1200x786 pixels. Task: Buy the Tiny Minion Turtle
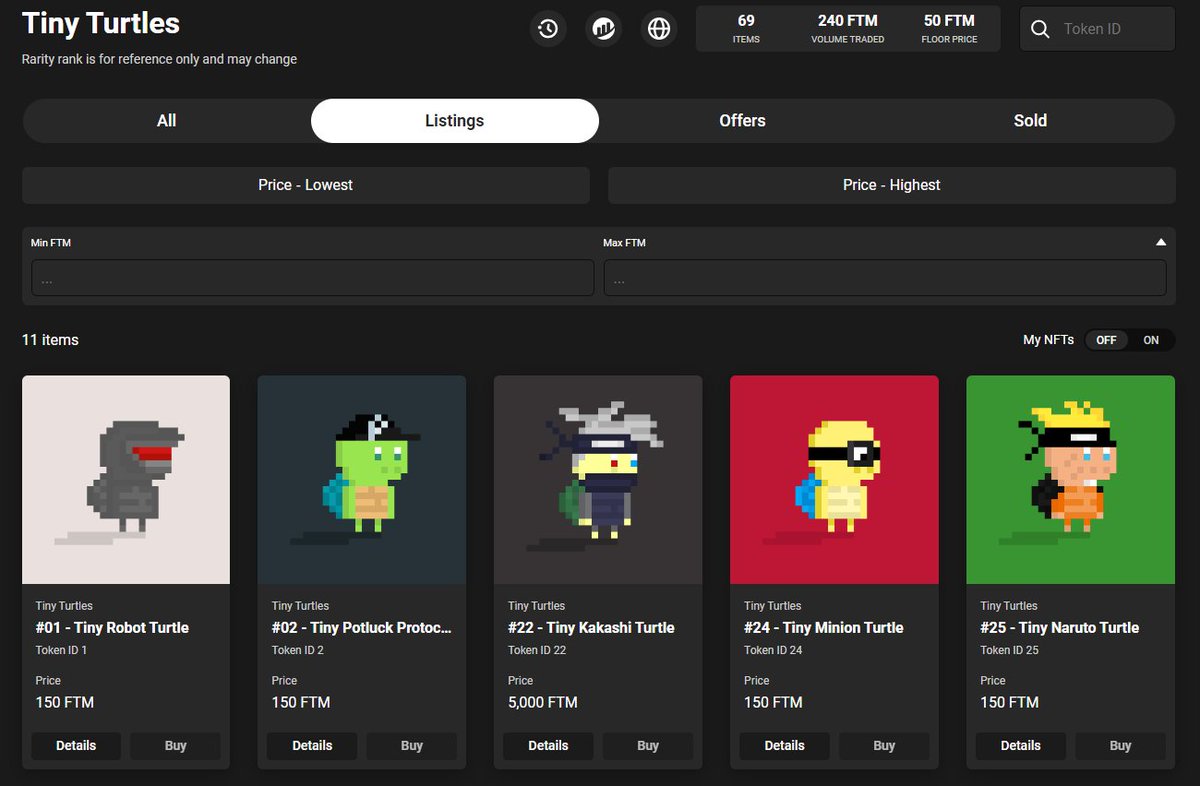click(x=884, y=746)
